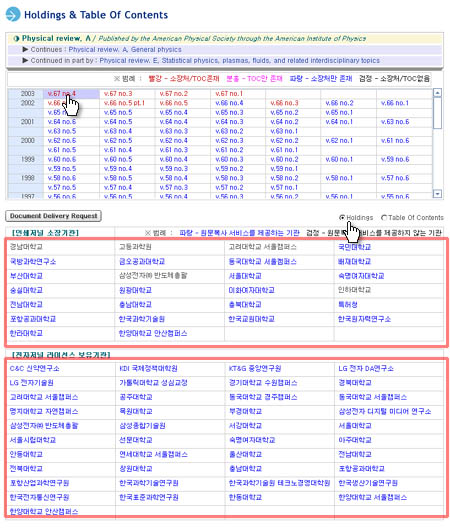Click KDI 국제정책대학원 license holder
Viewport: 450px width, 529px height.
click(x=148, y=369)
